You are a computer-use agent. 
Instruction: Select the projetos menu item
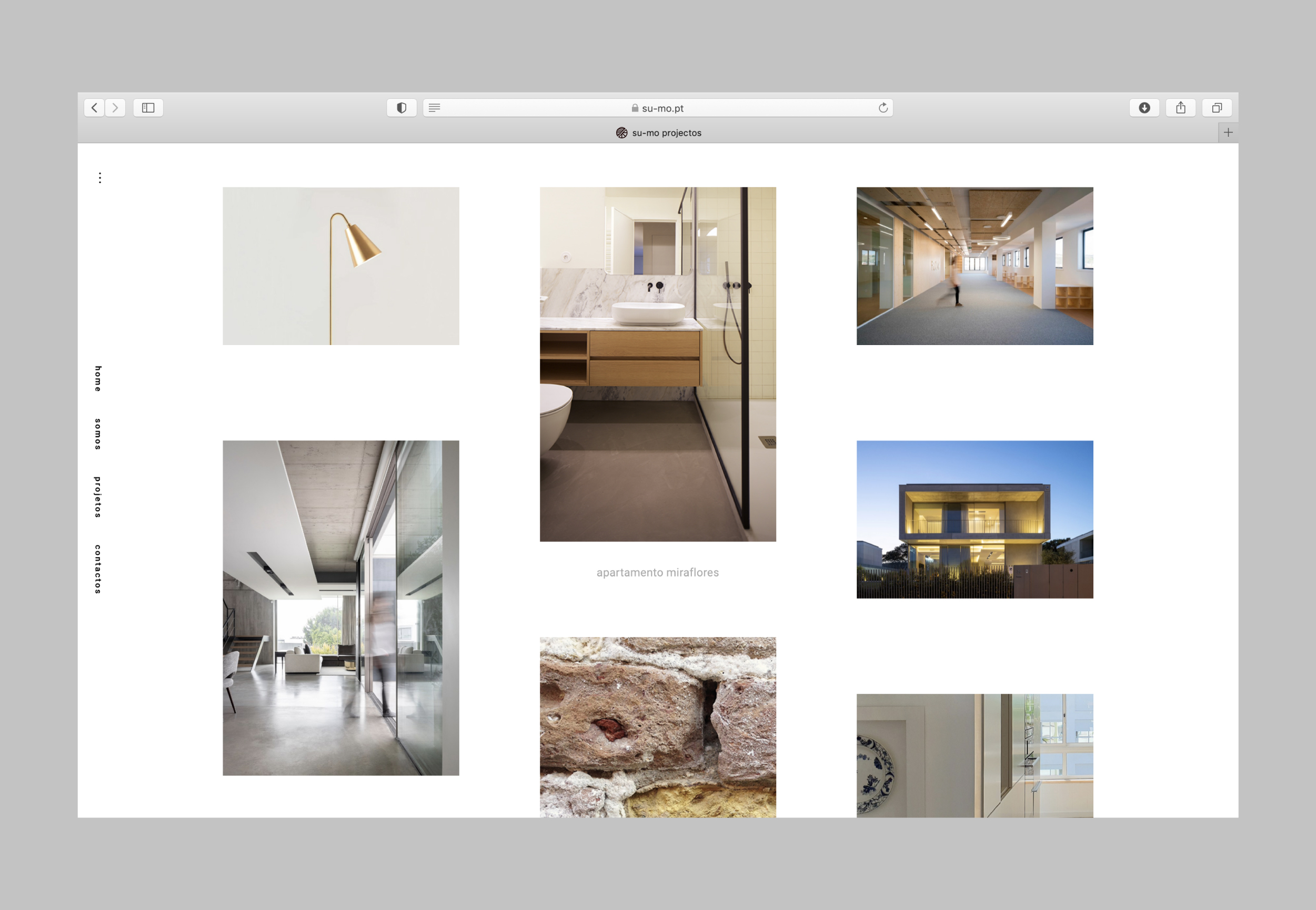pos(98,497)
